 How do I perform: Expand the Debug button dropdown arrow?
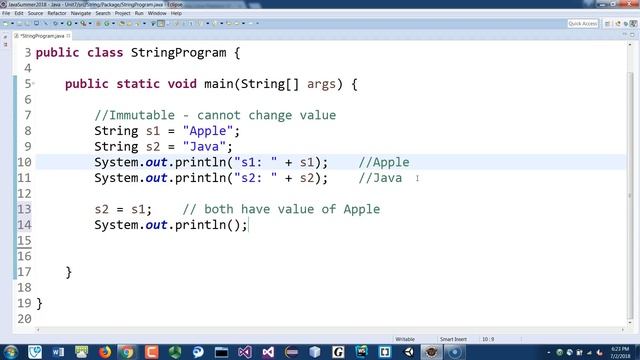point(62,23)
